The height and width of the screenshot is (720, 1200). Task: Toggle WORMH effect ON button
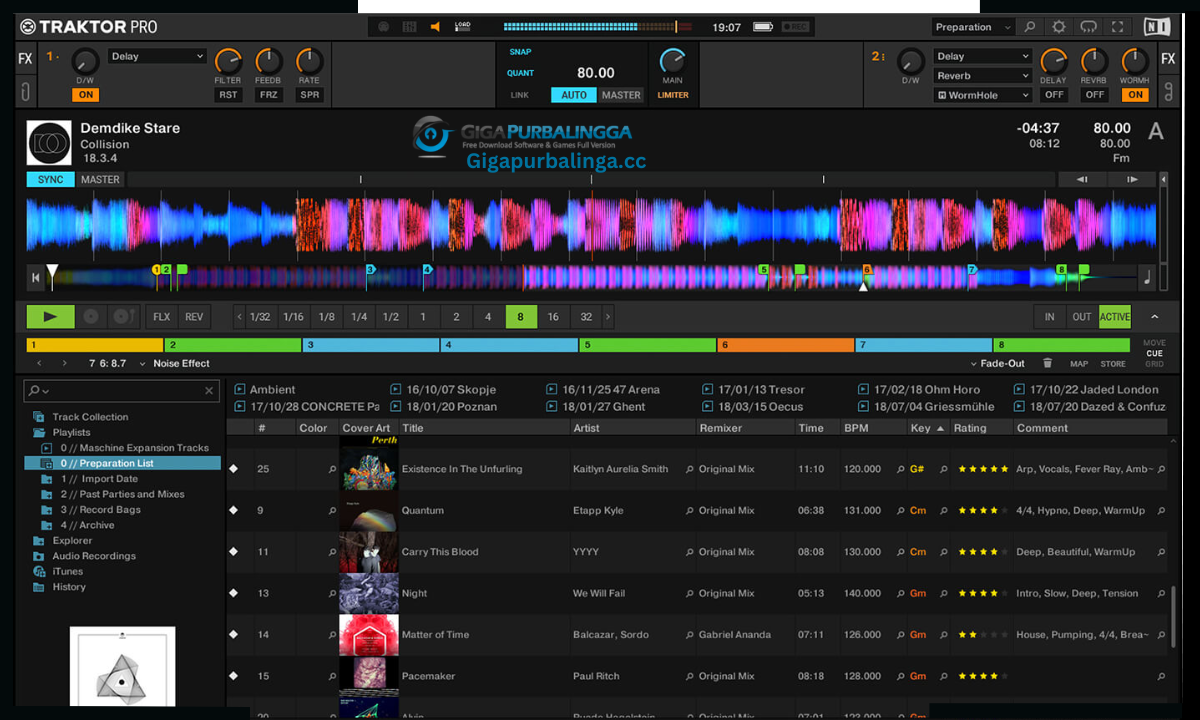[1135, 95]
